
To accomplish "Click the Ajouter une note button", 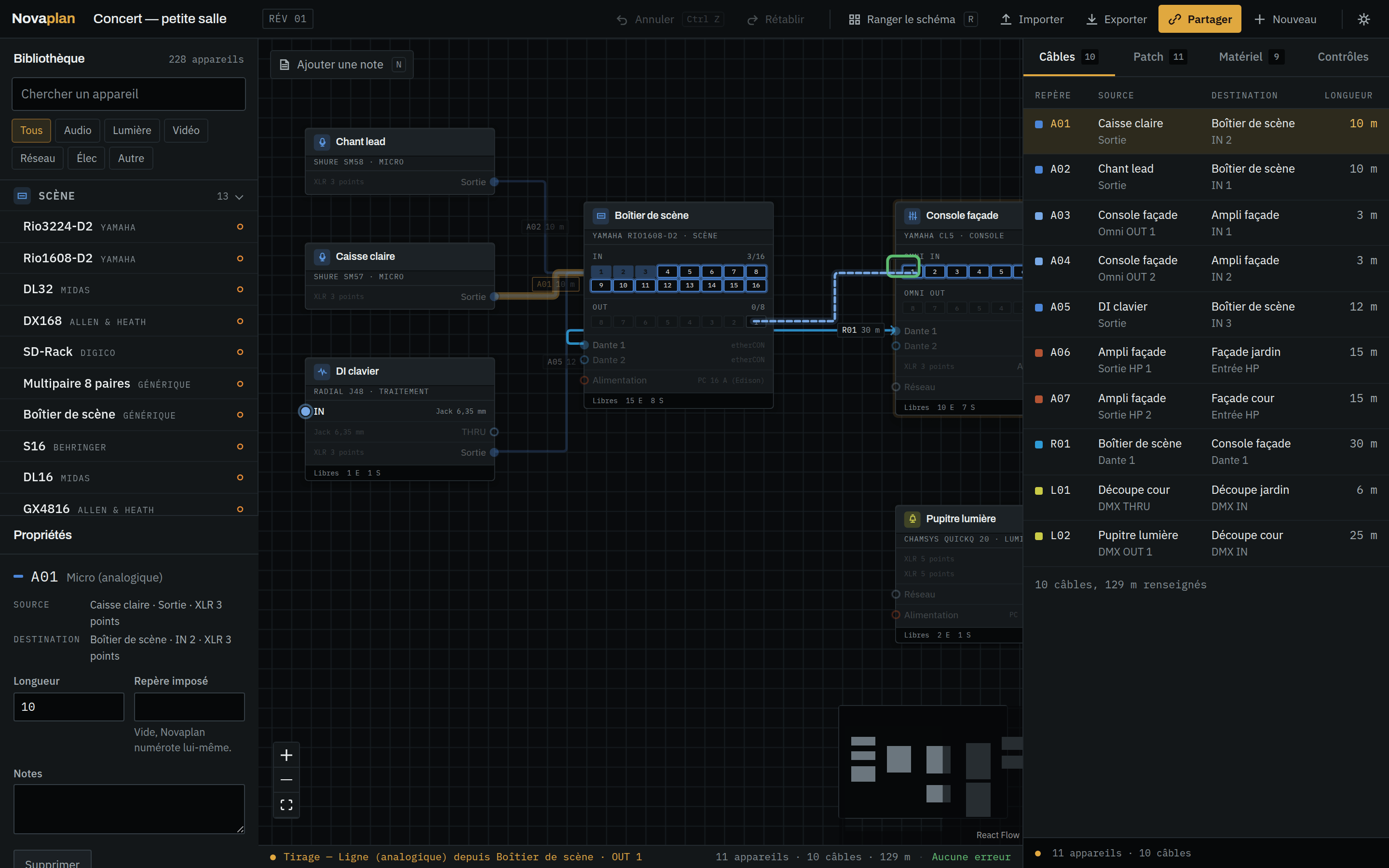I will tap(341, 65).
